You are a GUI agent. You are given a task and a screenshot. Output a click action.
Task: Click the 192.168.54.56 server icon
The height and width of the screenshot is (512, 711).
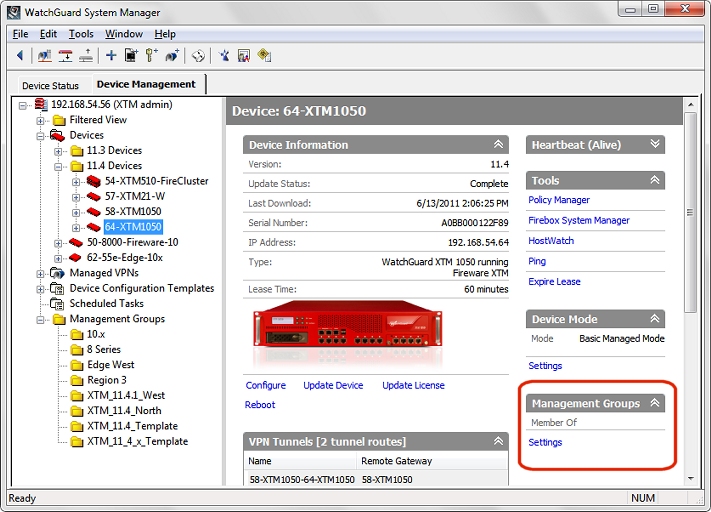[x=40, y=104]
